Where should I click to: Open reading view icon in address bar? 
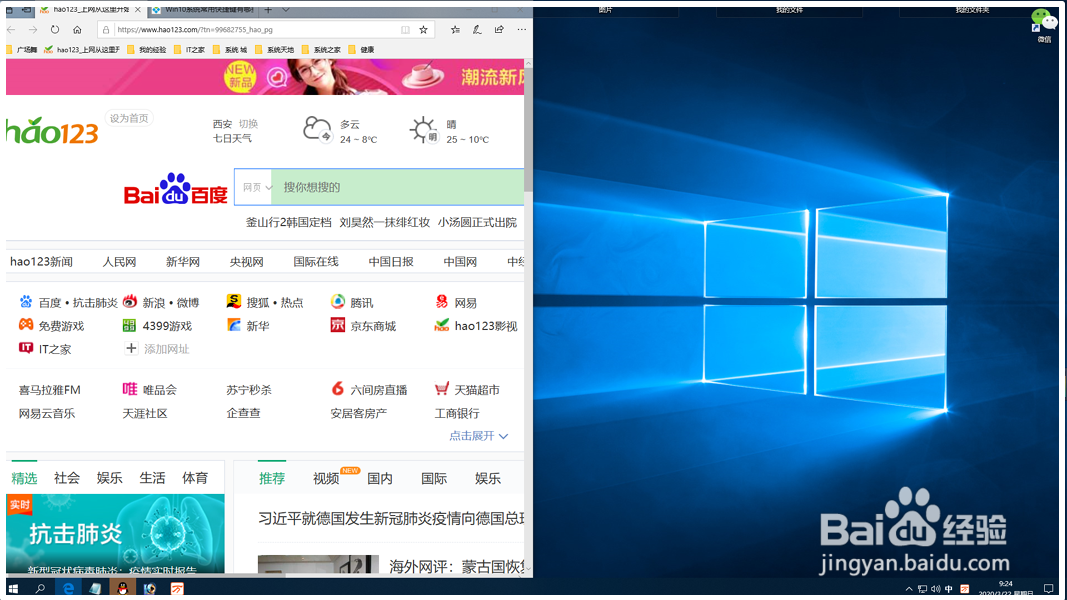coord(406,30)
